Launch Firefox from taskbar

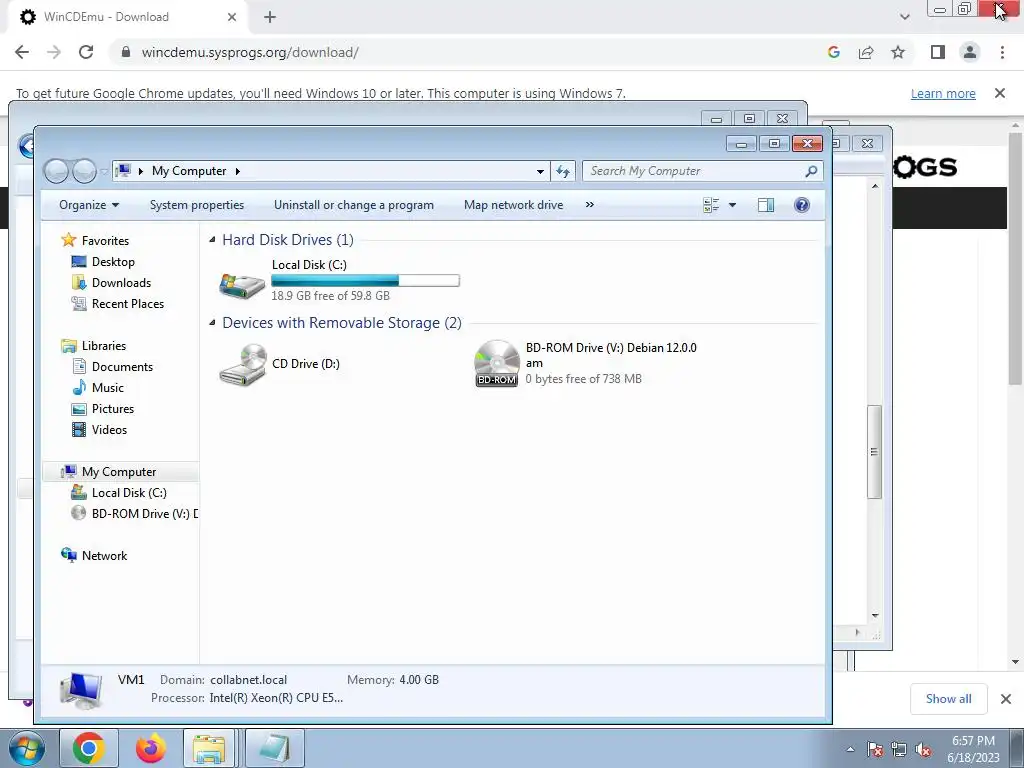(151, 748)
